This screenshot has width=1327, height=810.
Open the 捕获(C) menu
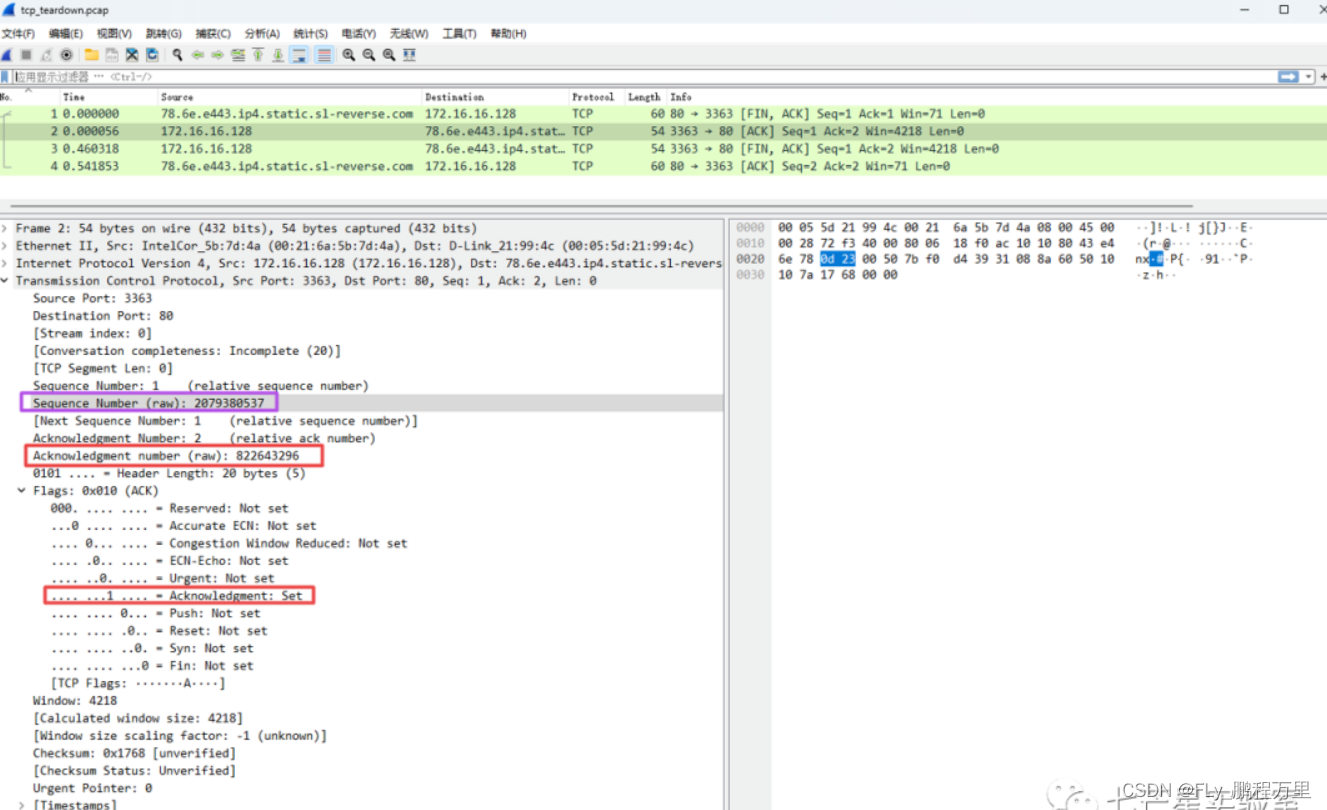point(213,34)
